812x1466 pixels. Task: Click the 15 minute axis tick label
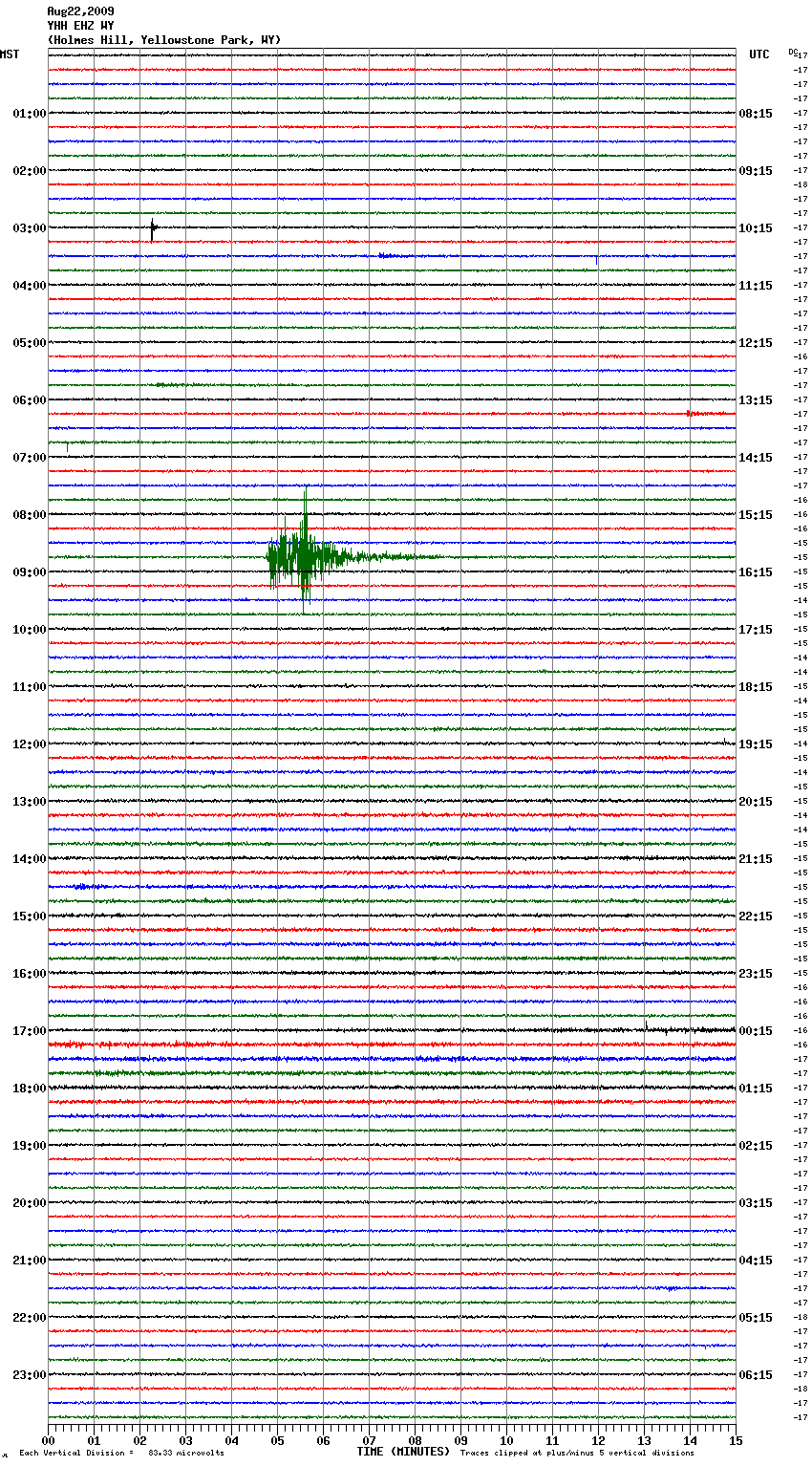tap(736, 1440)
